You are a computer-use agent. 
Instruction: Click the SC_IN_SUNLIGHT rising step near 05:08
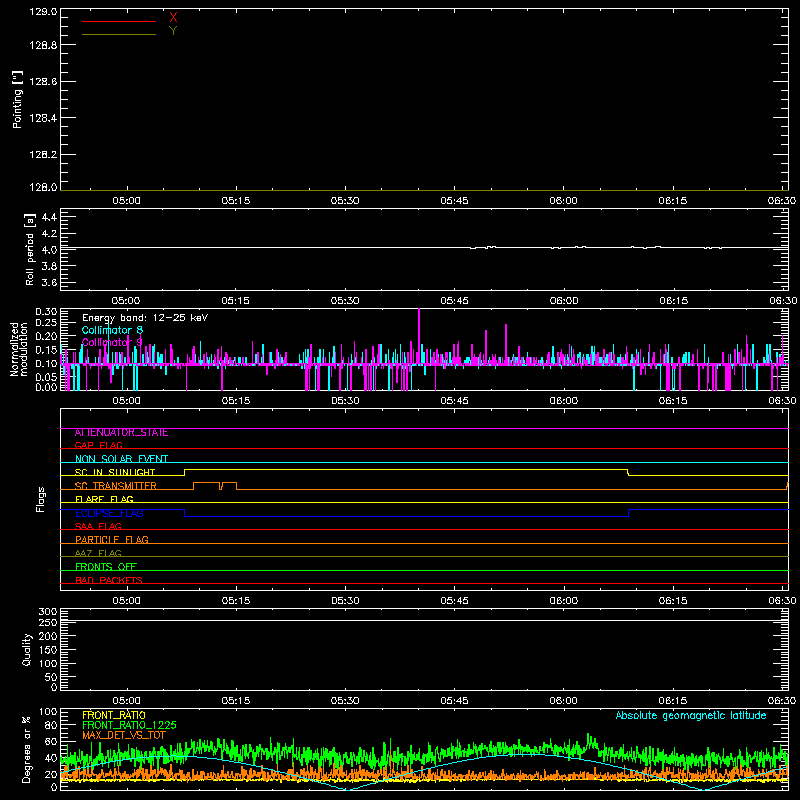185,472
